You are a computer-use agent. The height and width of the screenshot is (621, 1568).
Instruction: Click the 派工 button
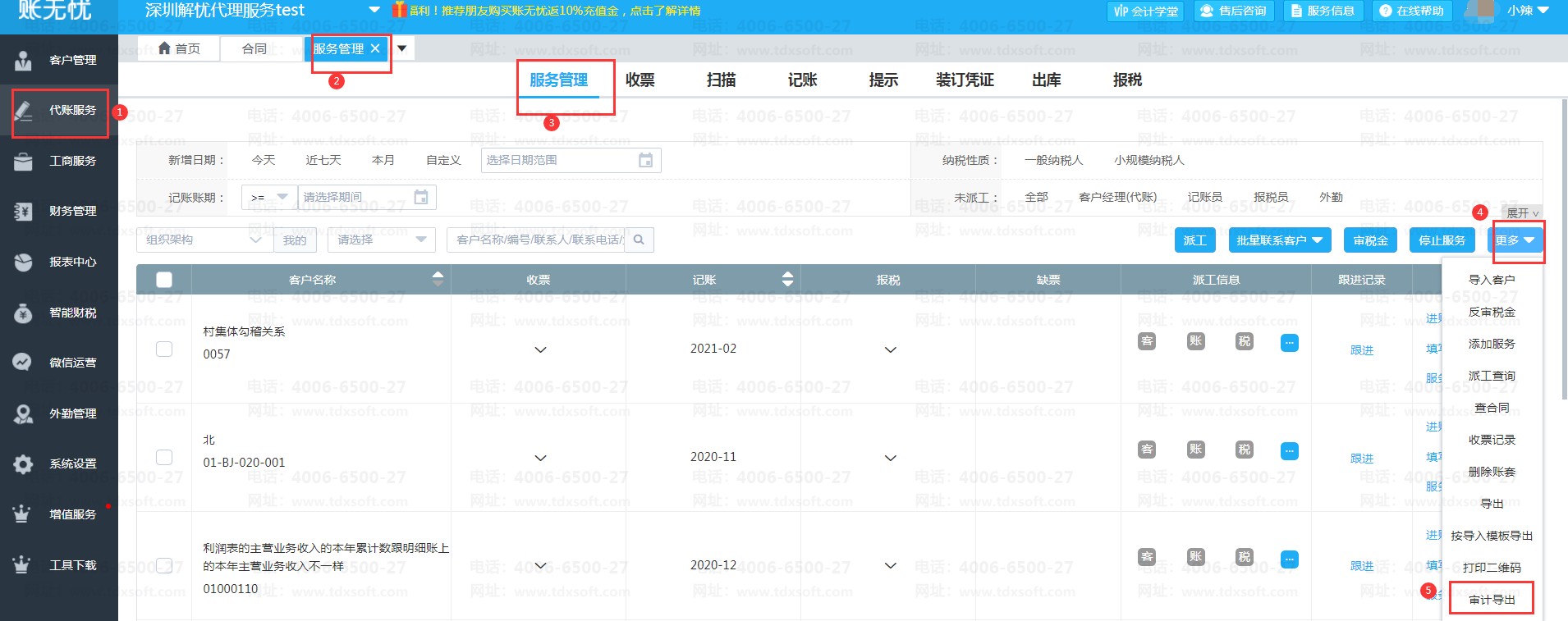[x=1194, y=240]
